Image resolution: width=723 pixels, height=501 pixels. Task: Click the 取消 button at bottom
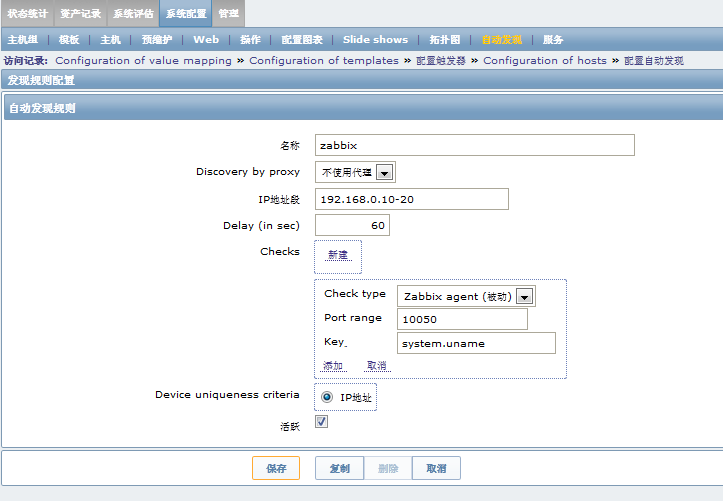[436, 468]
